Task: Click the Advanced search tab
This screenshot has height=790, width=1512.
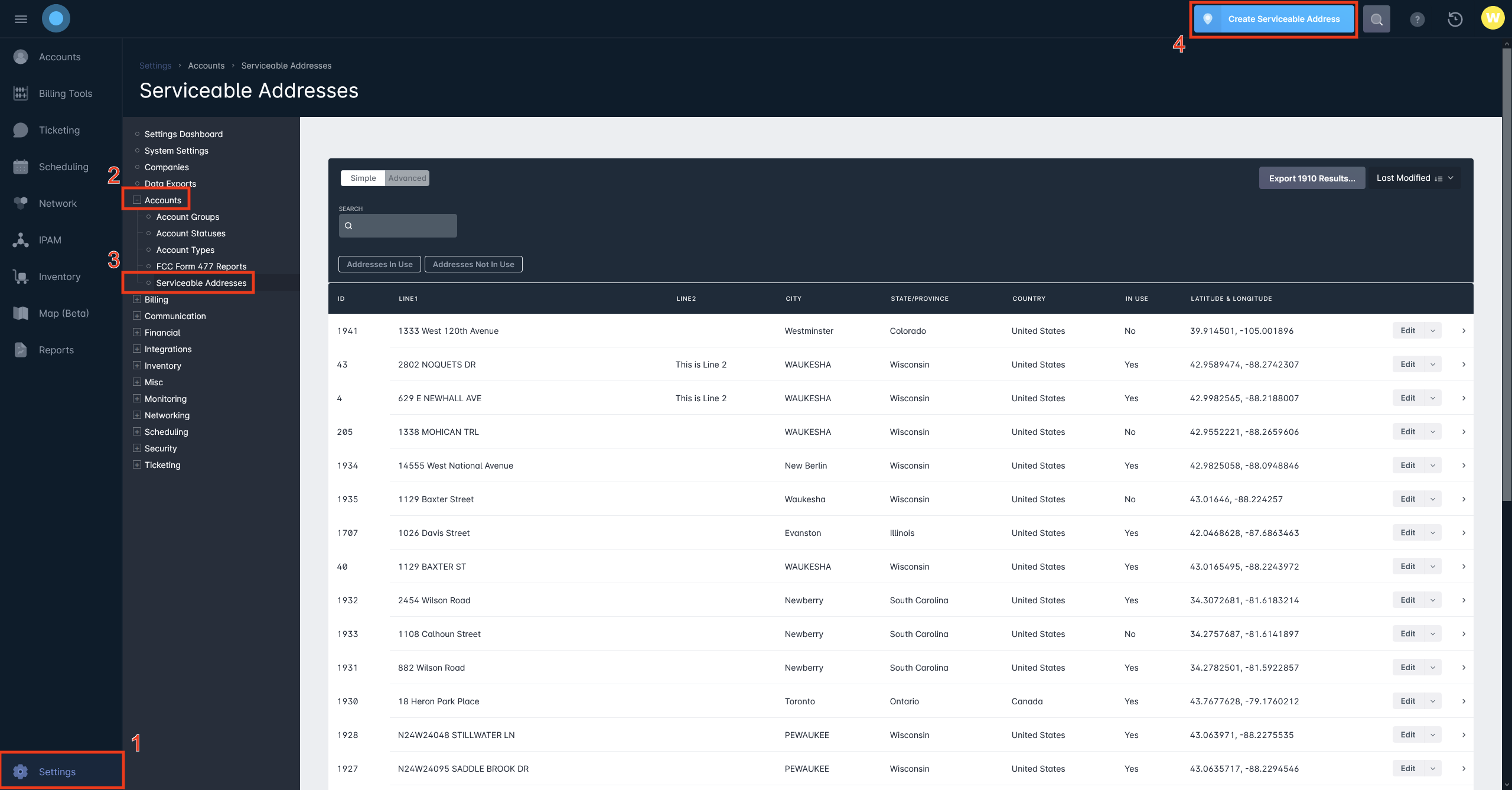Action: [x=407, y=178]
